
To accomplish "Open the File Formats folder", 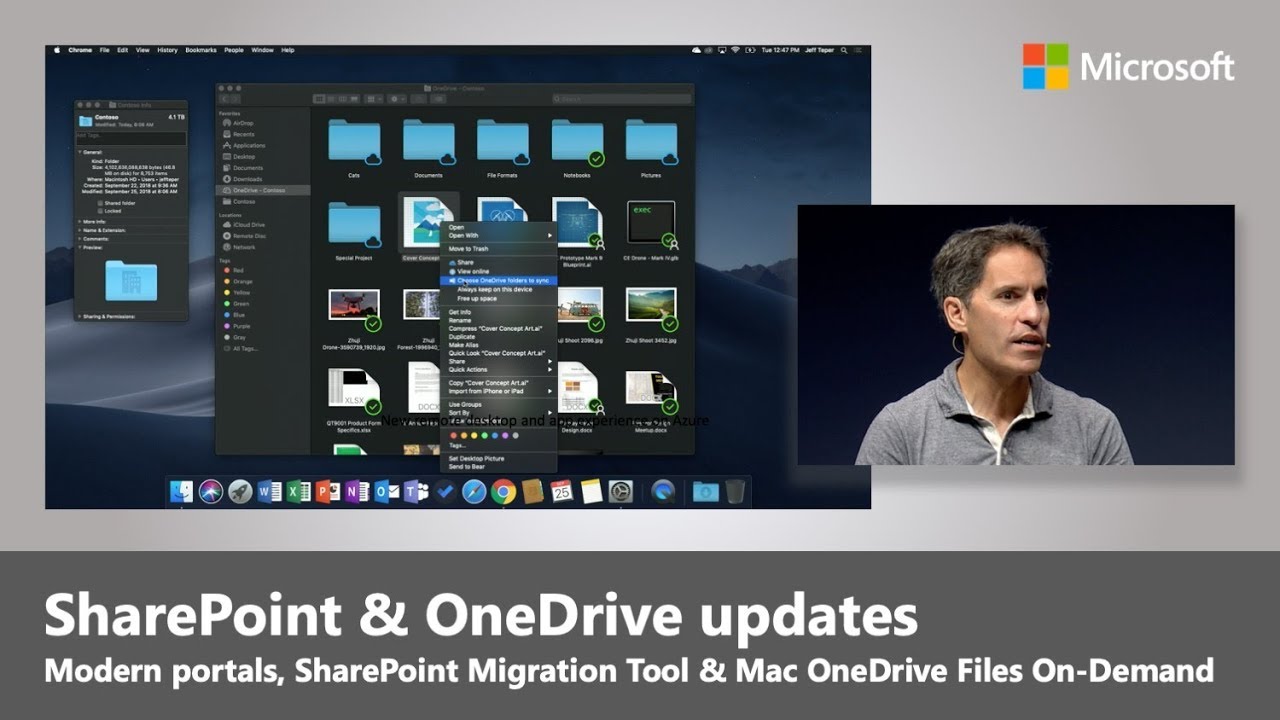I will [x=502, y=142].
